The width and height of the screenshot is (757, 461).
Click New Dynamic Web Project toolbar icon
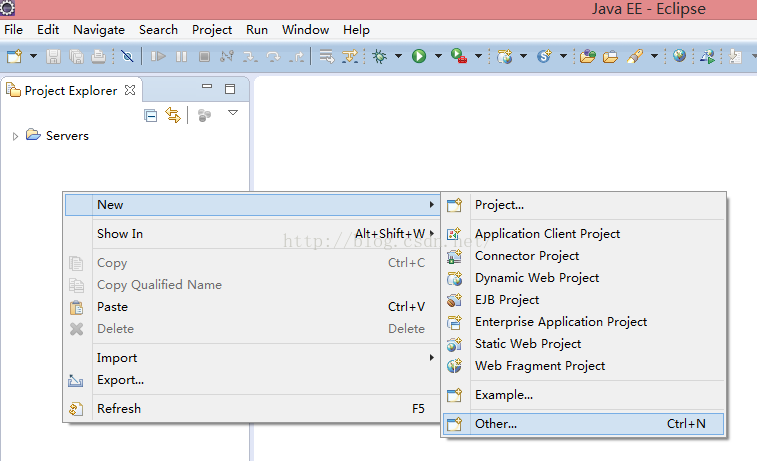pyautogui.click(x=505, y=56)
